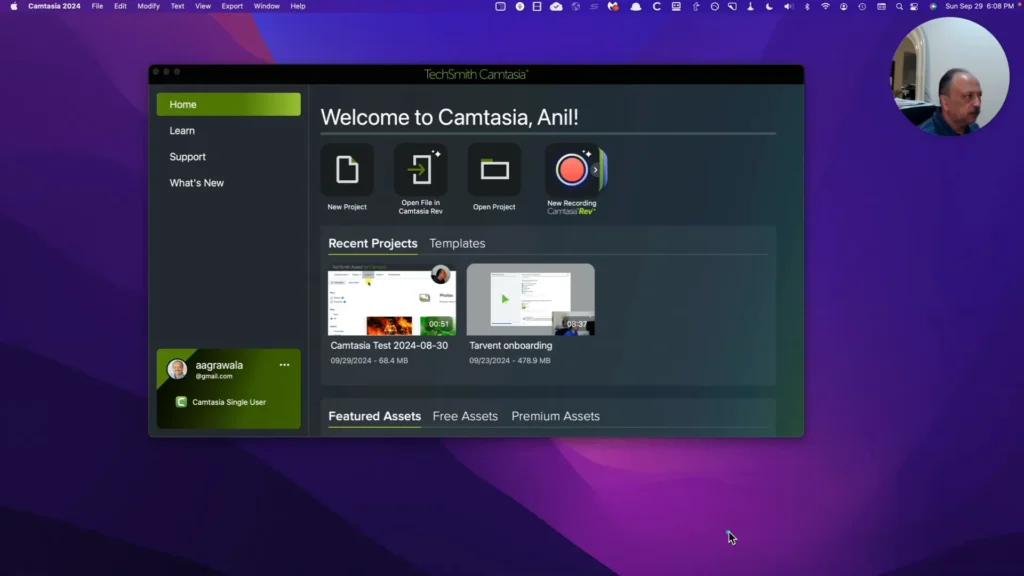Expand the arrow beside New Recording

pyautogui.click(x=596, y=170)
